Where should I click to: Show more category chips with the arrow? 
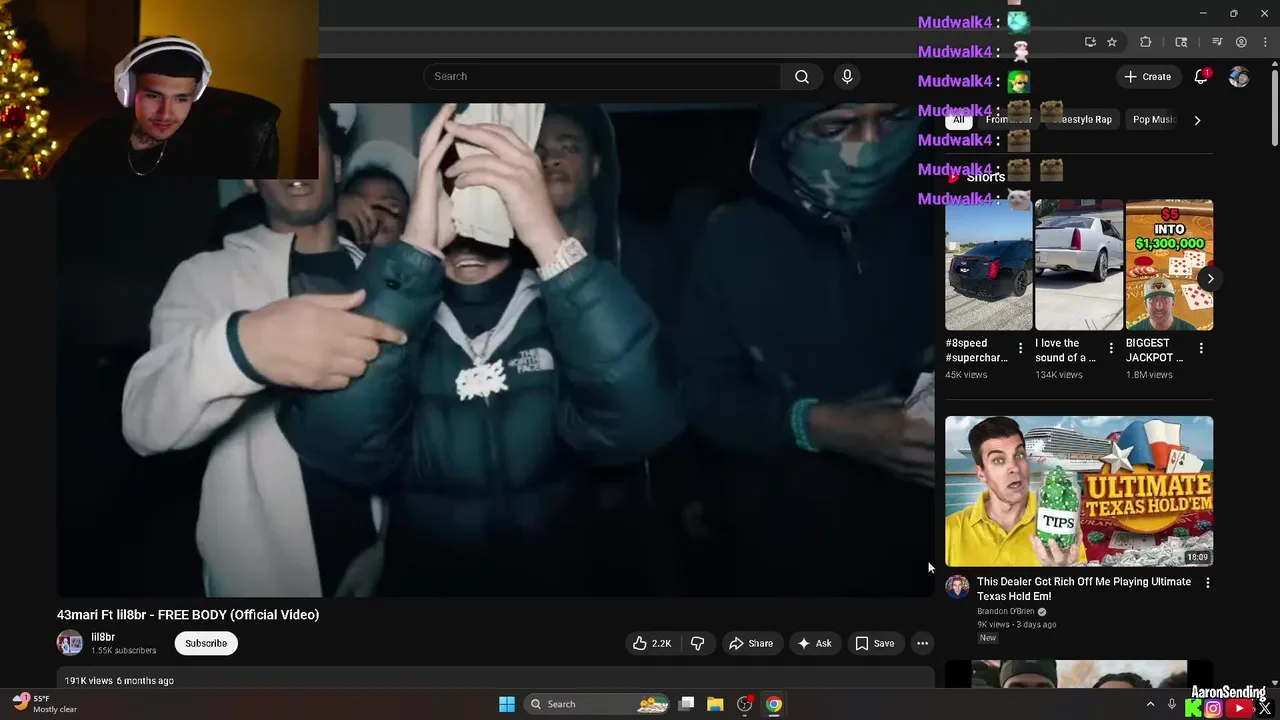pos(1197,120)
